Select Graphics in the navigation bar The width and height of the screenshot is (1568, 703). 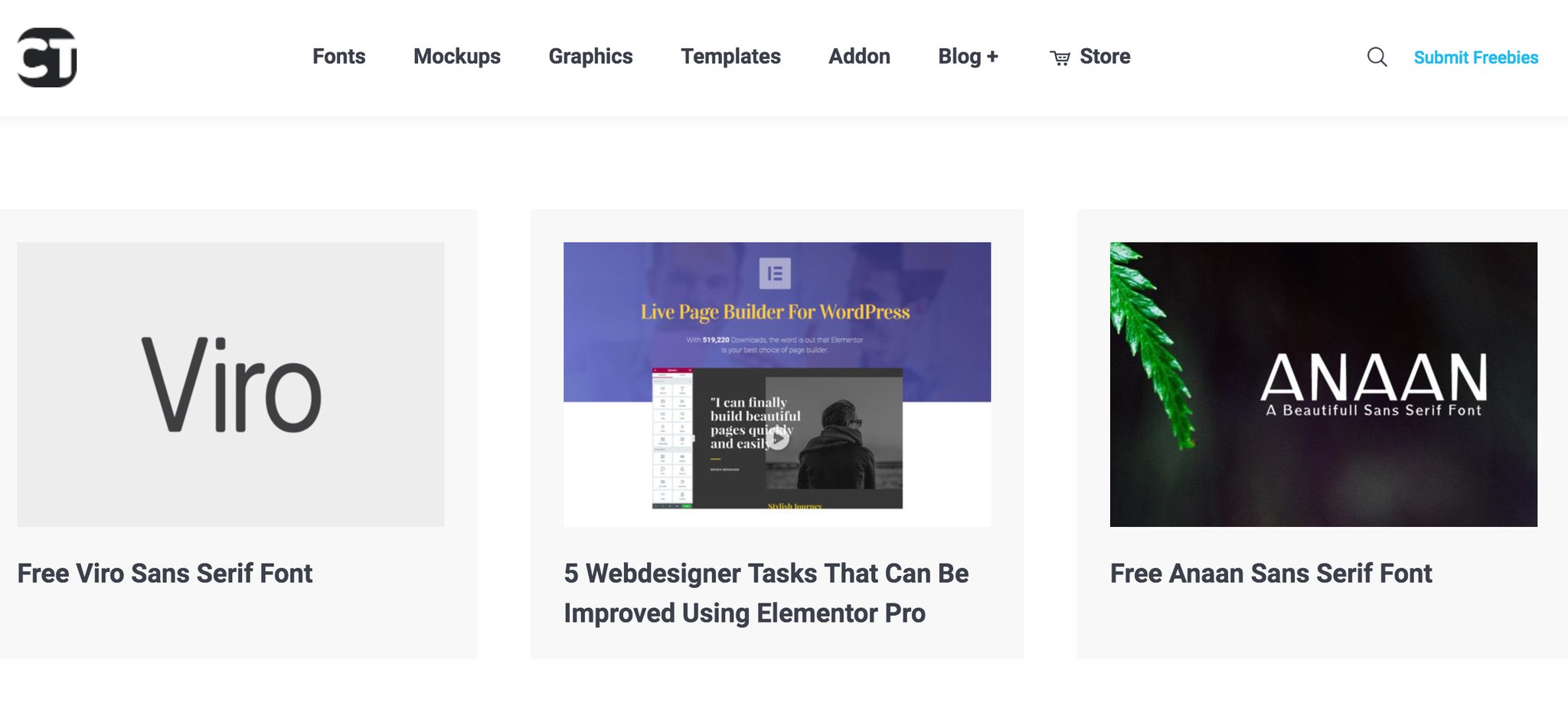(x=590, y=57)
